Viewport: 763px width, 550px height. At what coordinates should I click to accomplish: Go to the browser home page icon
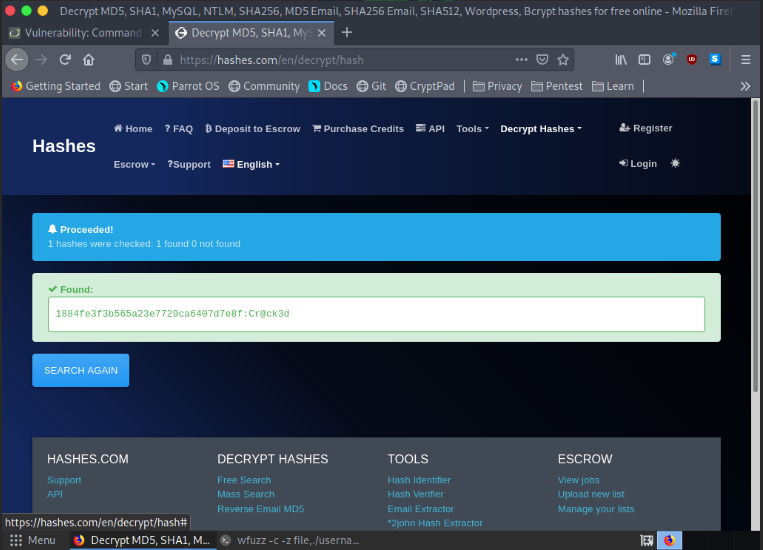[x=89, y=60]
